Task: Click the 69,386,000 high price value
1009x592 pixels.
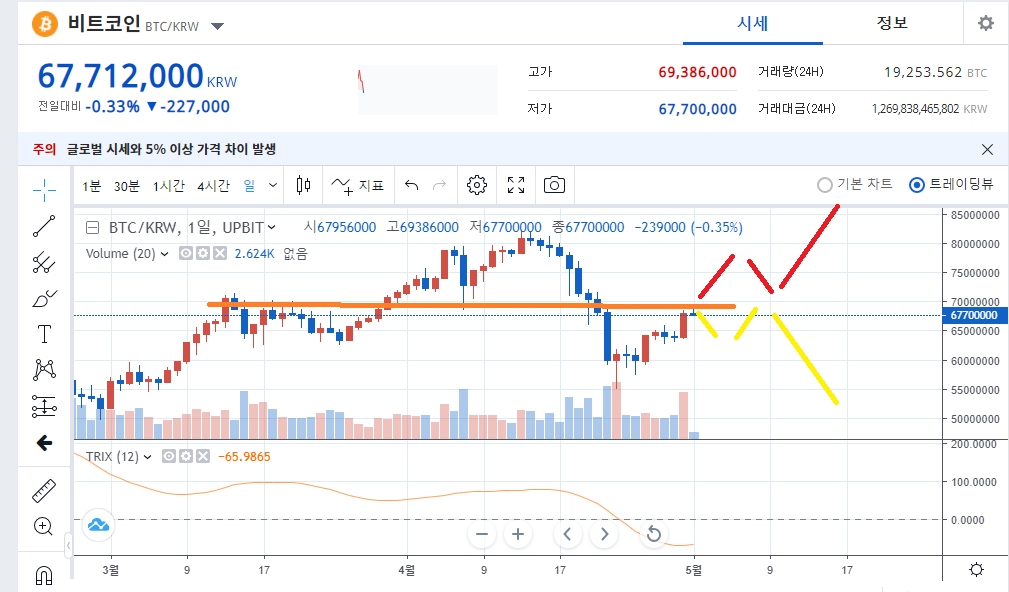Action: (x=697, y=72)
